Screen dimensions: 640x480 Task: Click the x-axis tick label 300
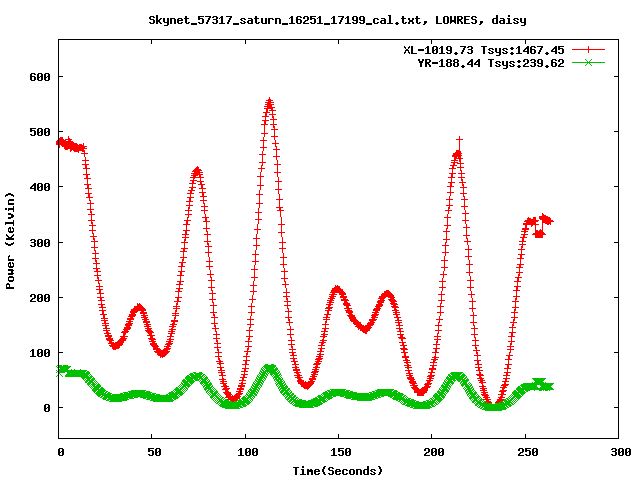tap(621, 452)
